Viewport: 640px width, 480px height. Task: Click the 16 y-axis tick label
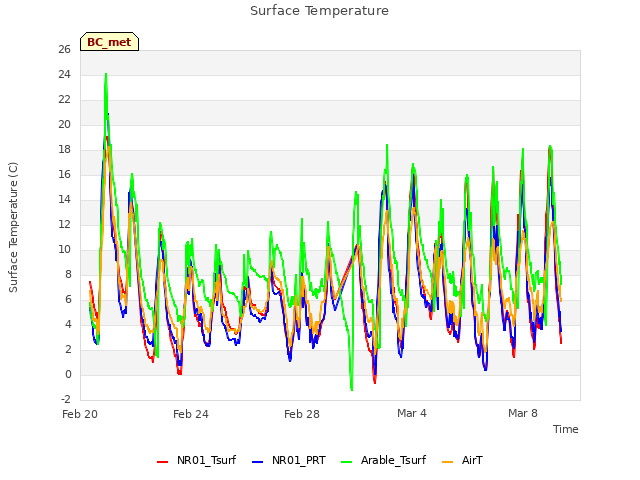pyautogui.click(x=64, y=174)
